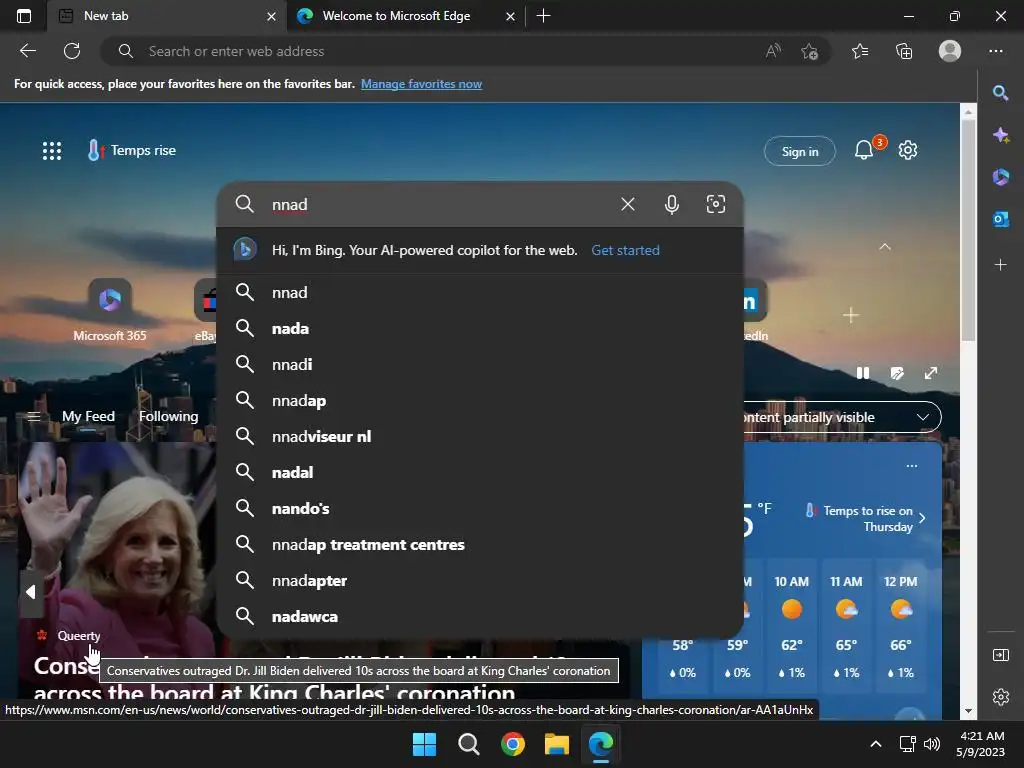Click the page vertical scrollbar thumb
Image resolution: width=1024 pixels, height=768 pixels.
click(x=968, y=229)
